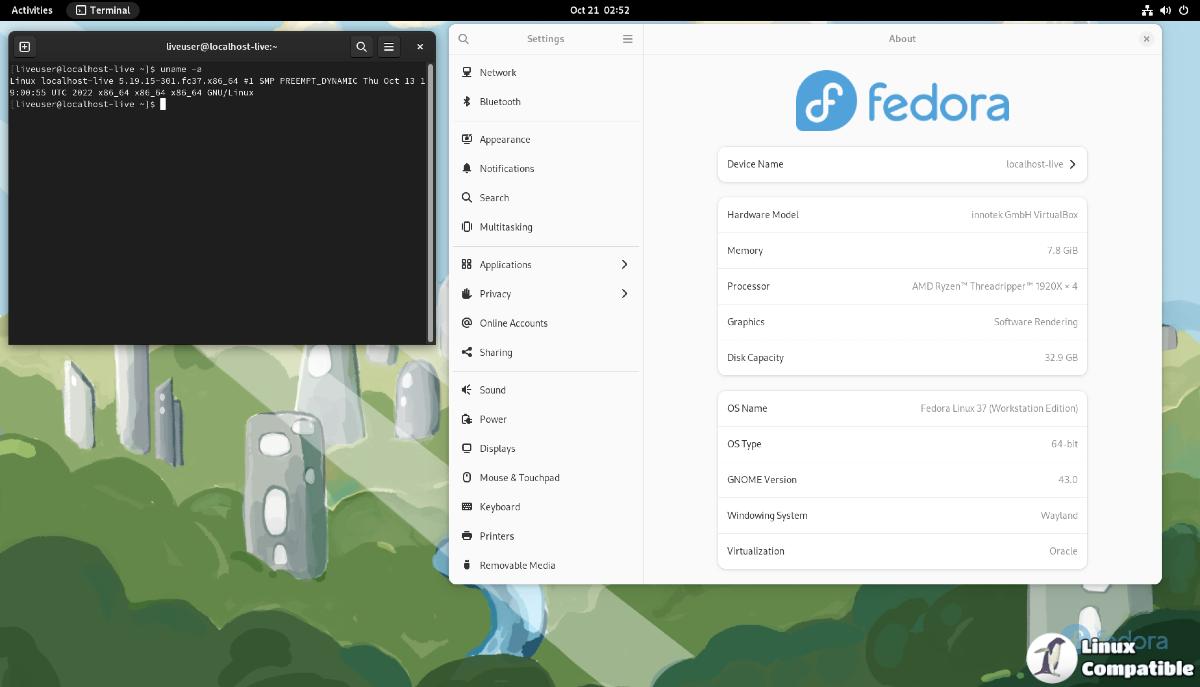Open a new Terminal tab

click(24, 46)
